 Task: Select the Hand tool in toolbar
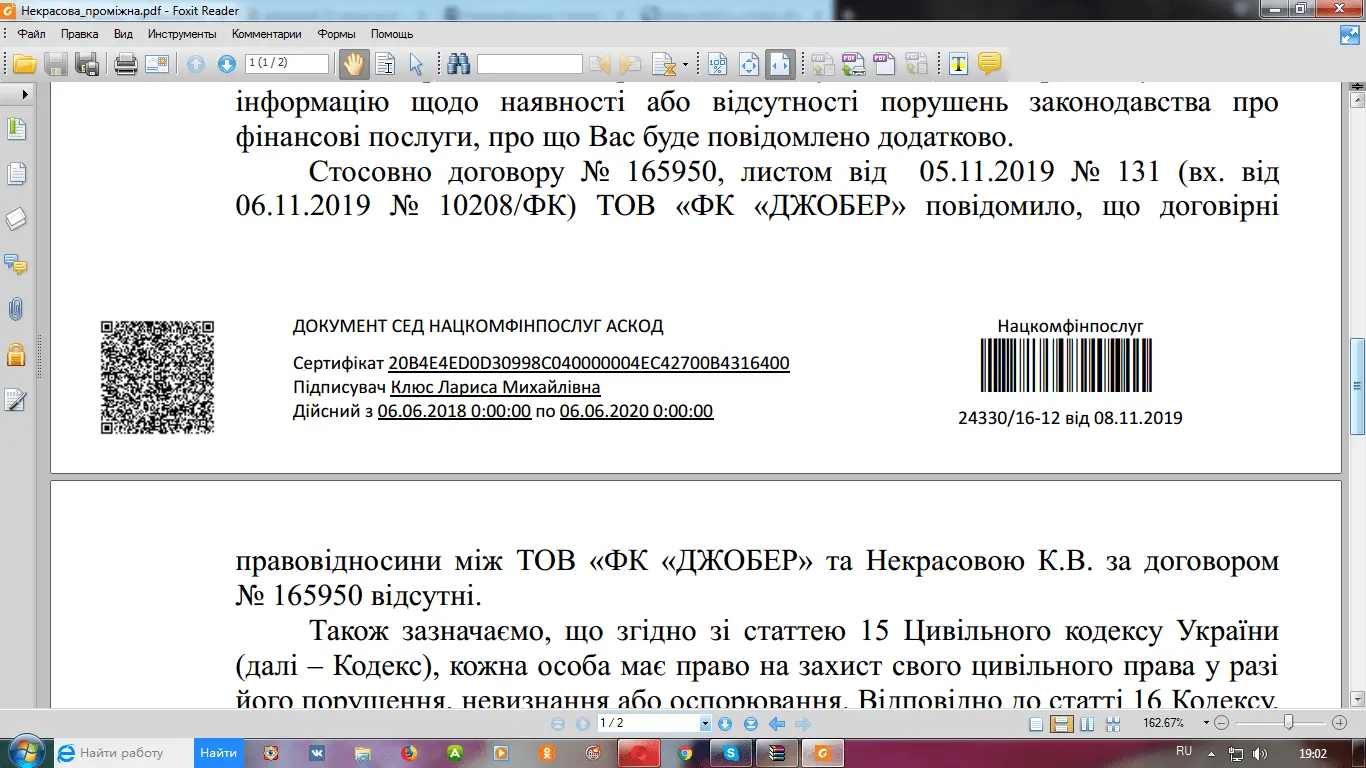(353, 65)
